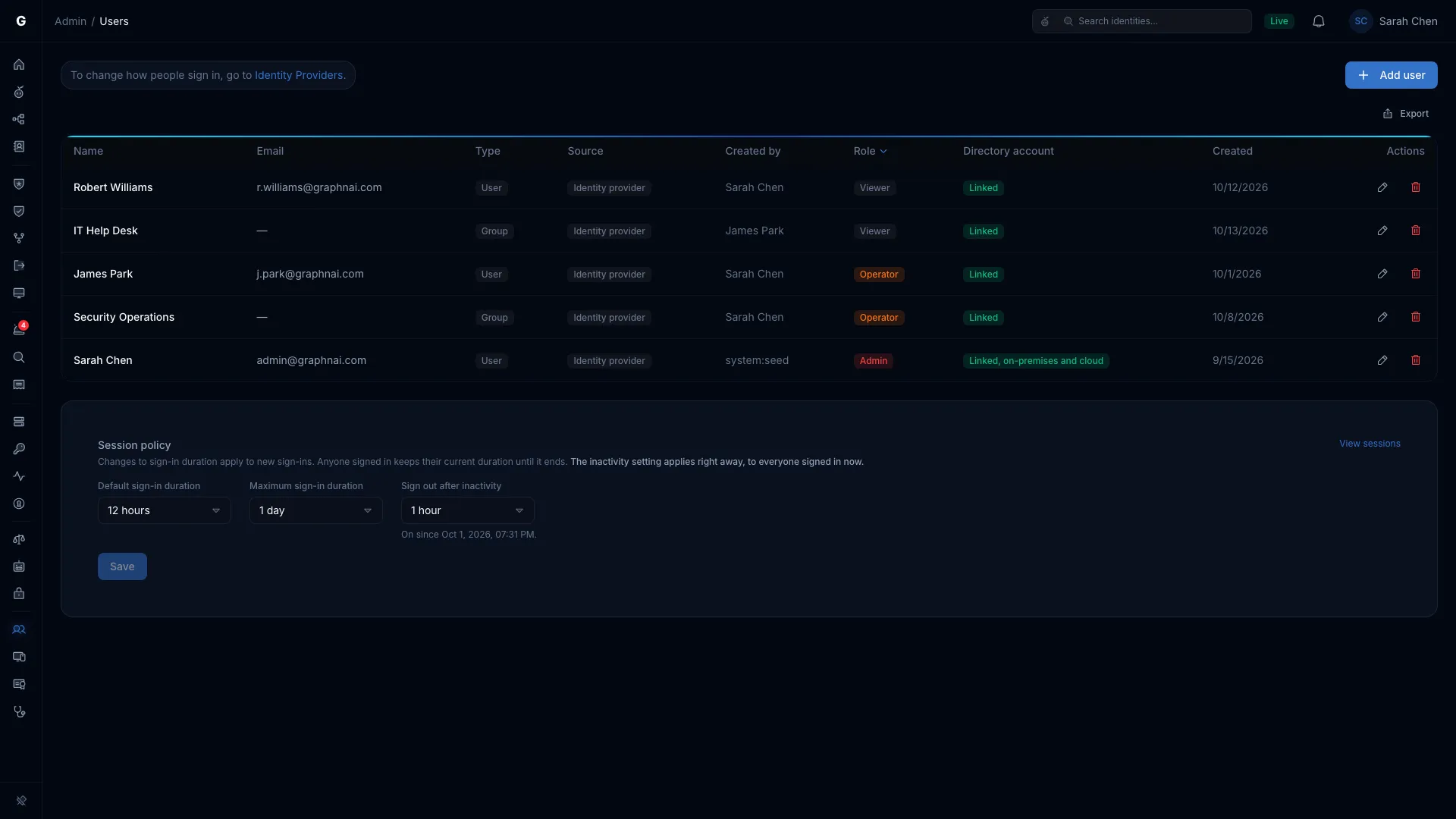
Task: Open the shield with star icon
Action: click(19, 184)
